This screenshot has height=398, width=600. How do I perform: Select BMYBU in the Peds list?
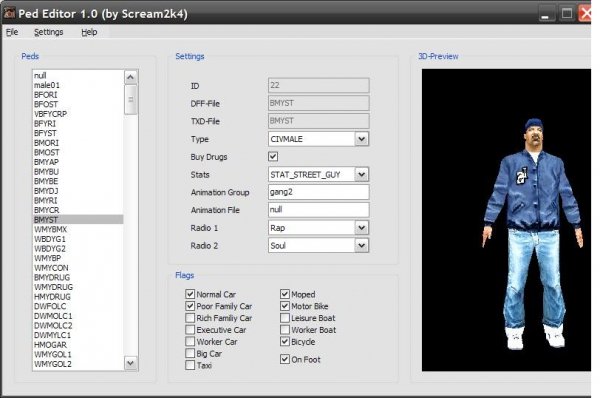78,171
